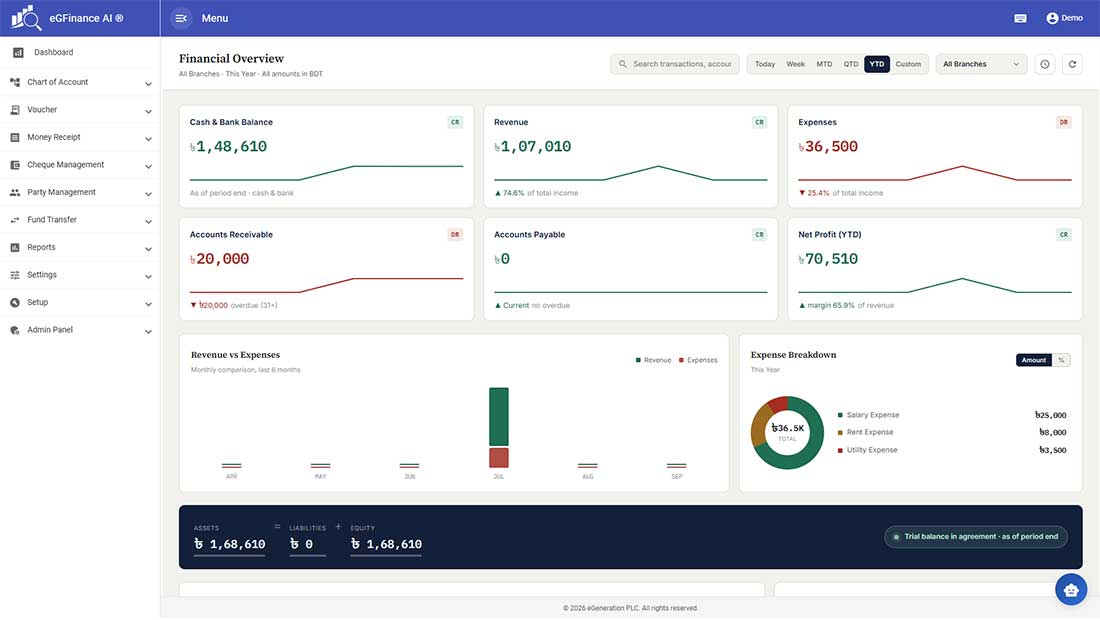Expand the Settings menu chevron
Image resolution: width=1100 pixels, height=620 pixels.
148,276
